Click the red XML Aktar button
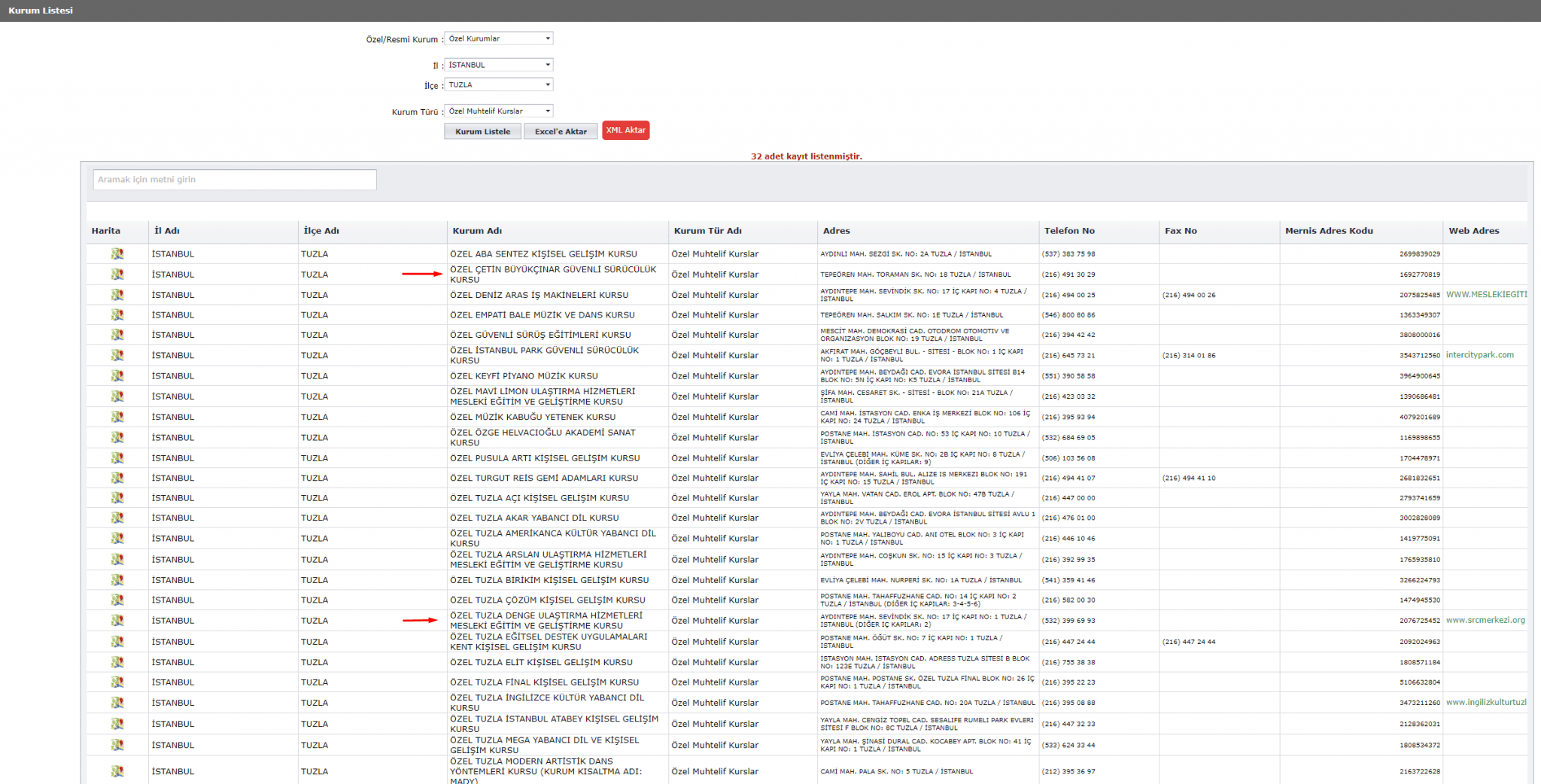 point(626,130)
